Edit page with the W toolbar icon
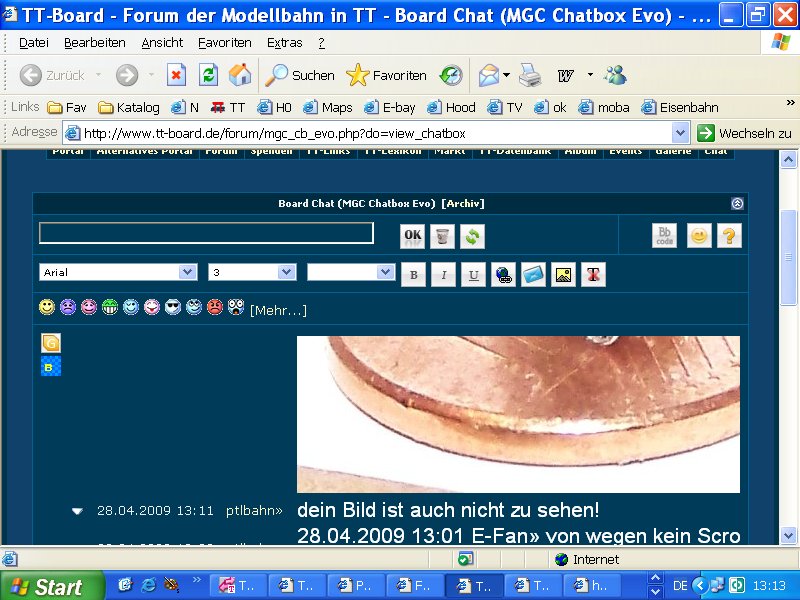 (565, 76)
